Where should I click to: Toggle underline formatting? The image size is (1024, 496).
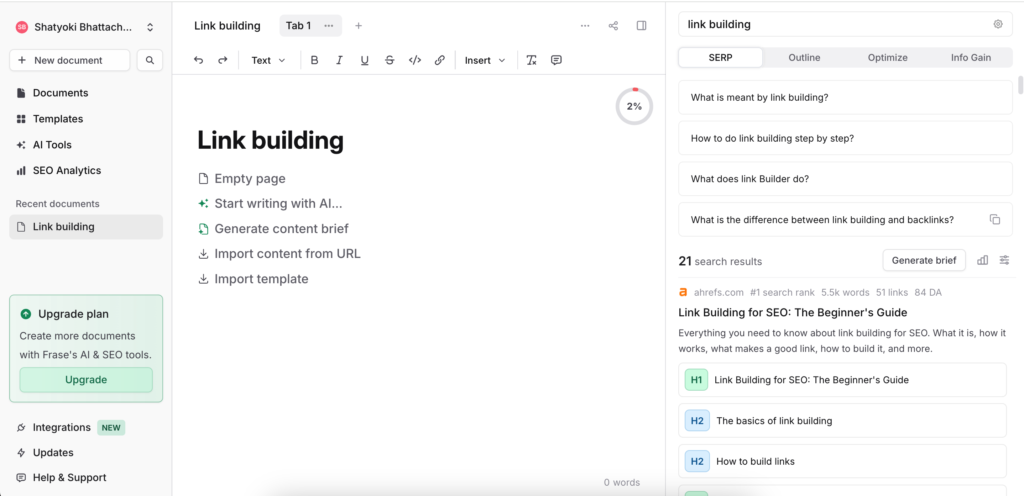364,60
